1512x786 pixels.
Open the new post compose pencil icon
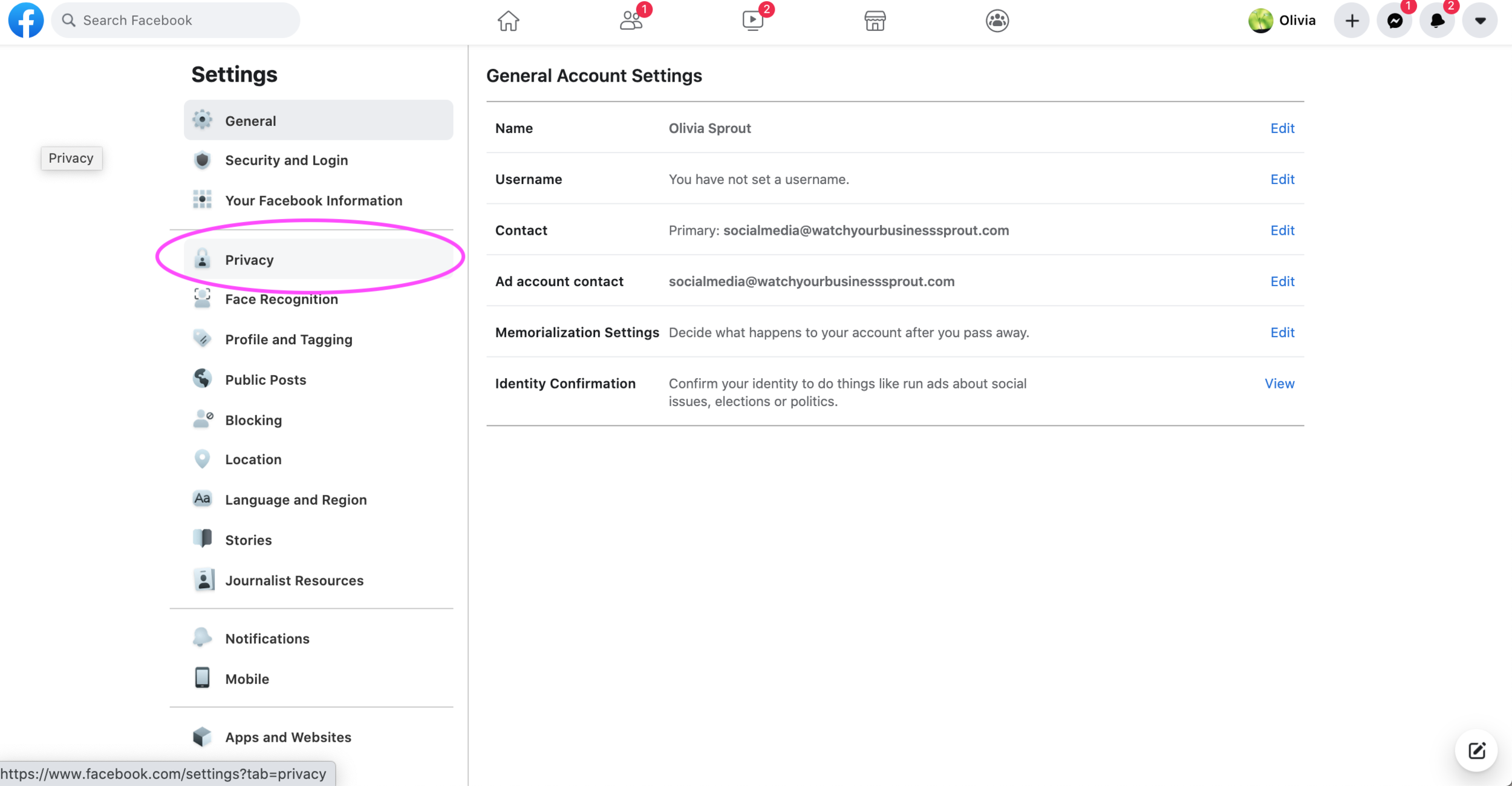click(1476, 750)
